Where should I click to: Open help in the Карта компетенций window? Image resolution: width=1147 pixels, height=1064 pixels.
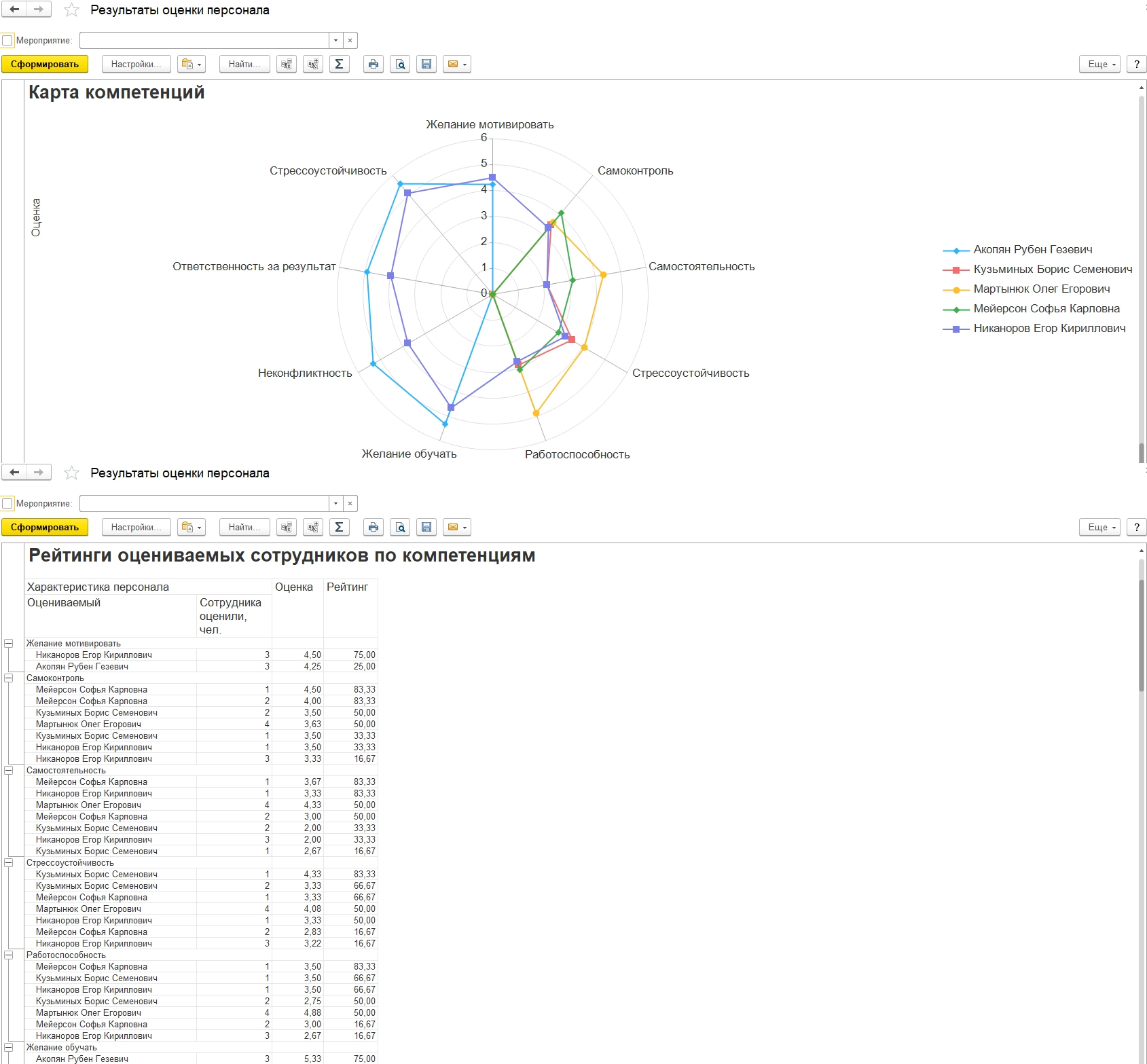[1137, 65]
